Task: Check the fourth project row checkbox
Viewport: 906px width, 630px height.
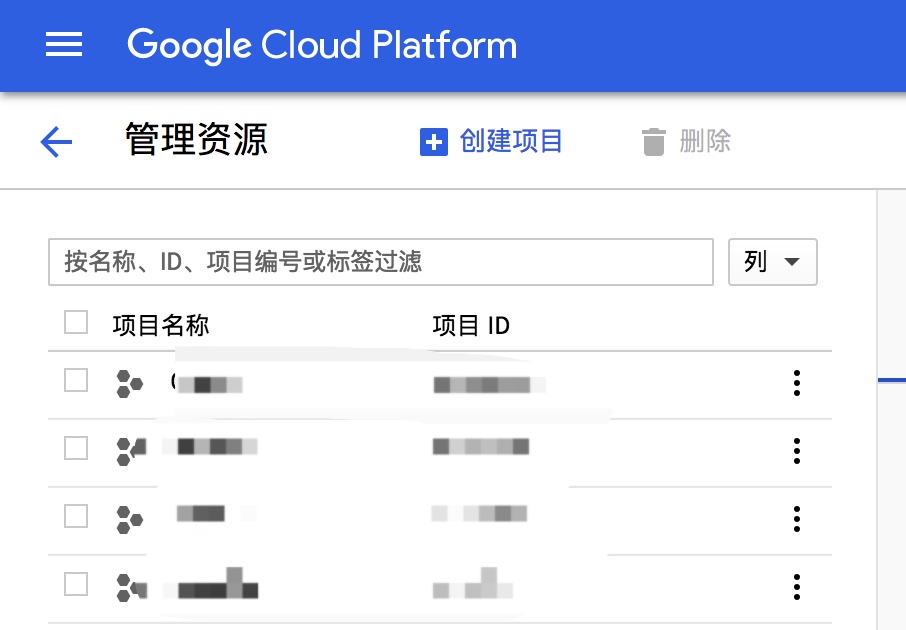Action: tap(76, 584)
